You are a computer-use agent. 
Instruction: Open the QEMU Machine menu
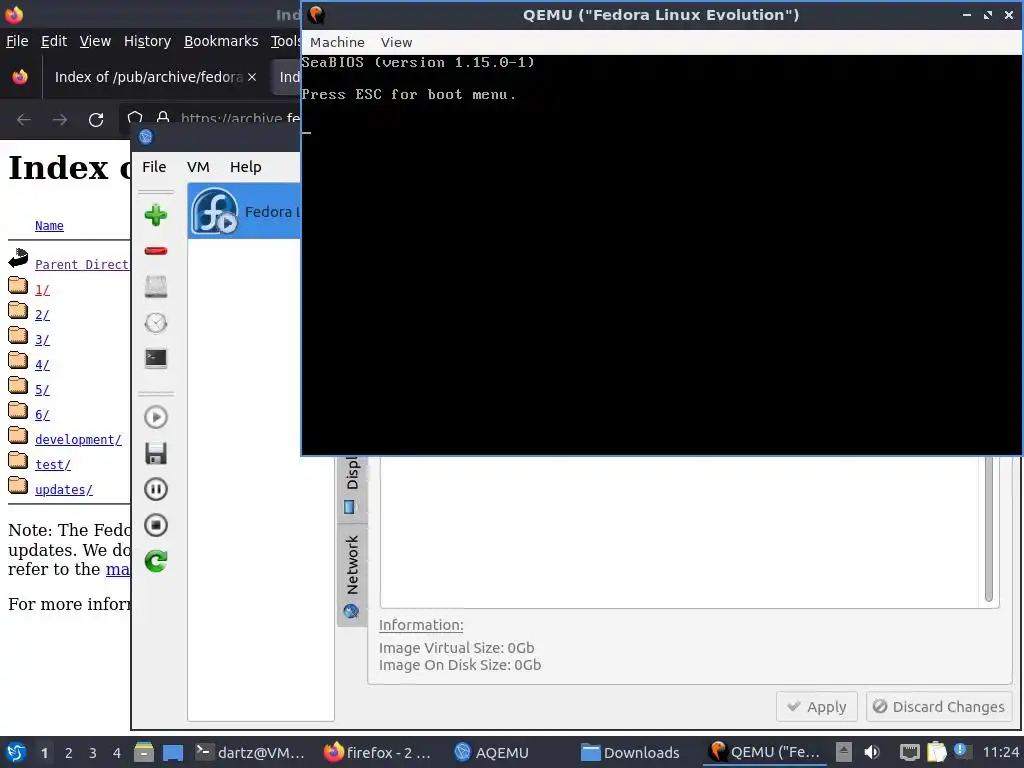click(337, 42)
